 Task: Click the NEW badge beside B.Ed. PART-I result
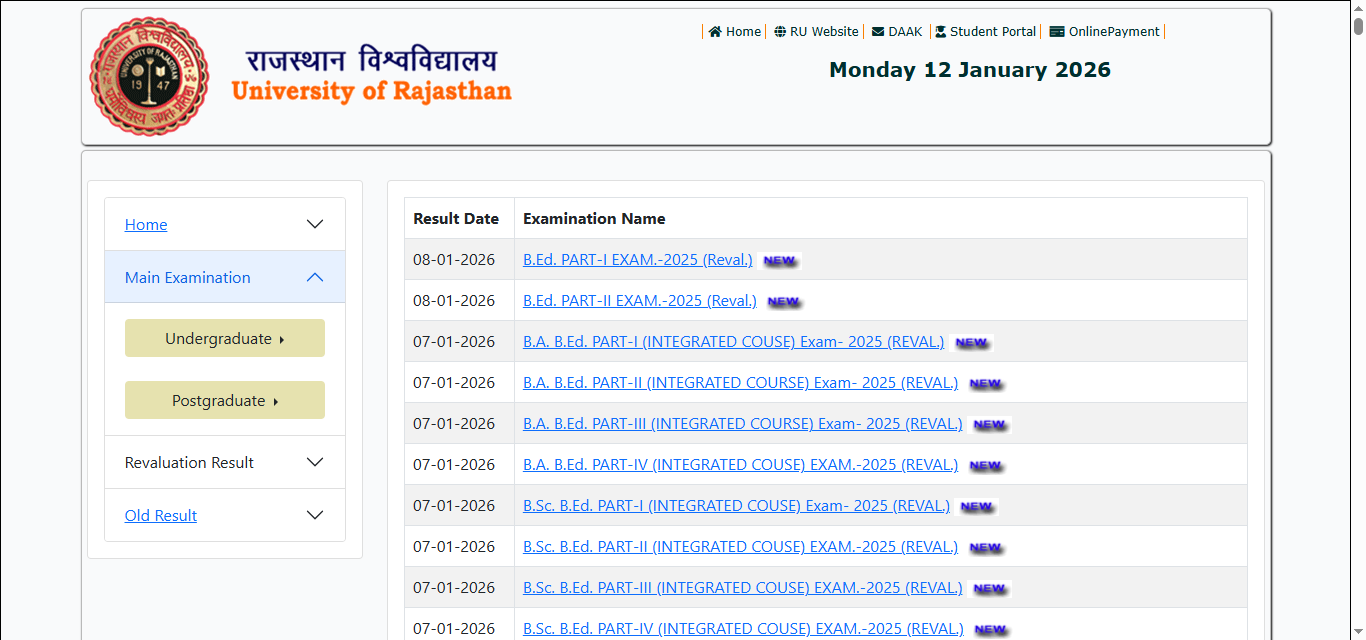coord(780,260)
